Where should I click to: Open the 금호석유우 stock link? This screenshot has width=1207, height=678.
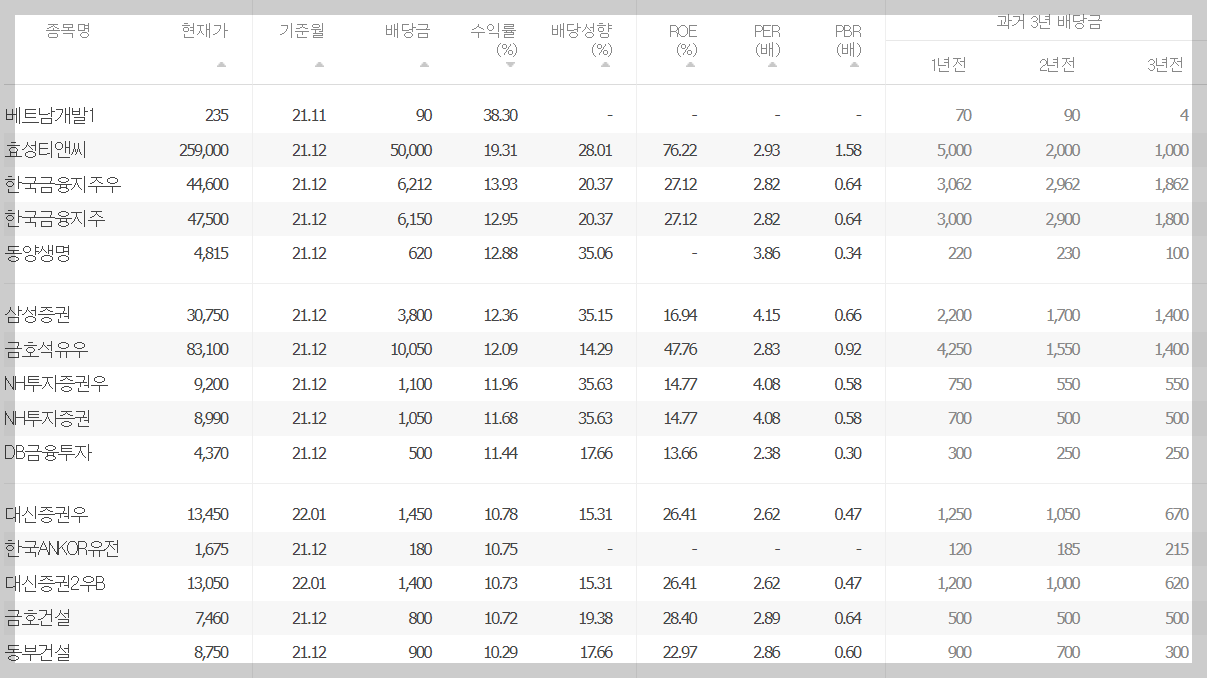(46, 350)
